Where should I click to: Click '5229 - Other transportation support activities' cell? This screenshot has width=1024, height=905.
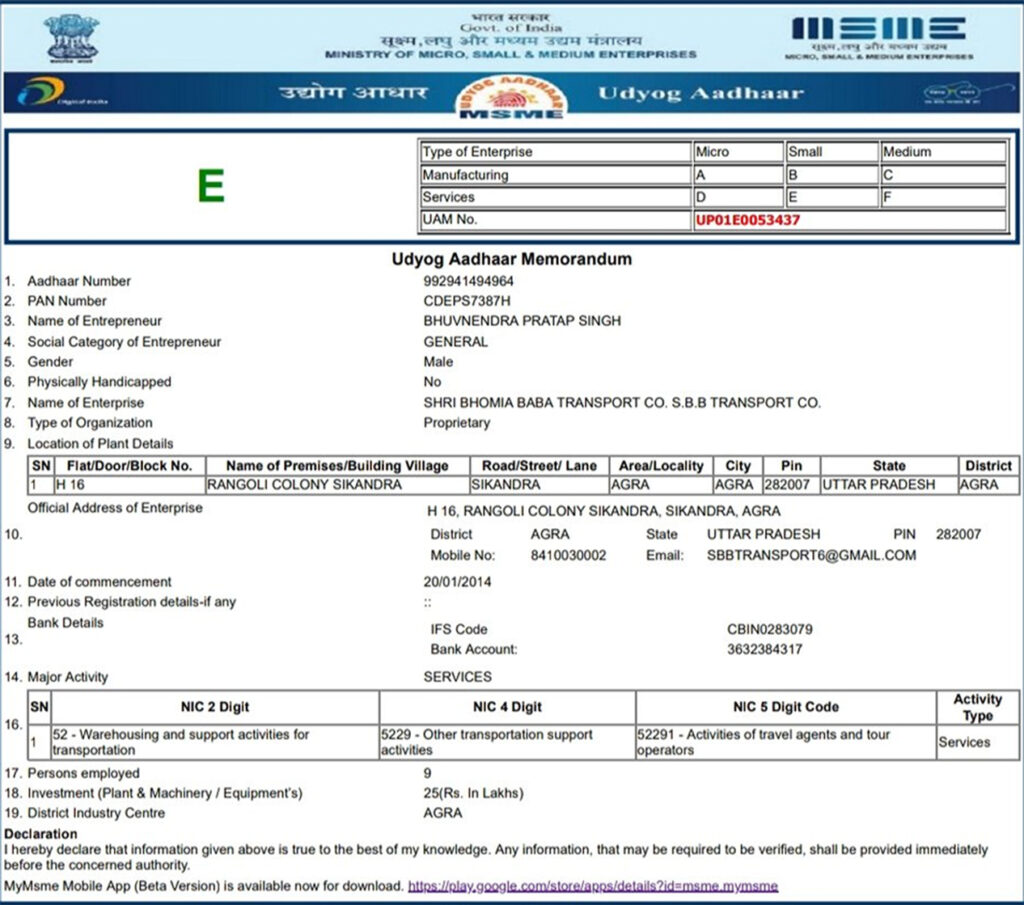pos(507,742)
